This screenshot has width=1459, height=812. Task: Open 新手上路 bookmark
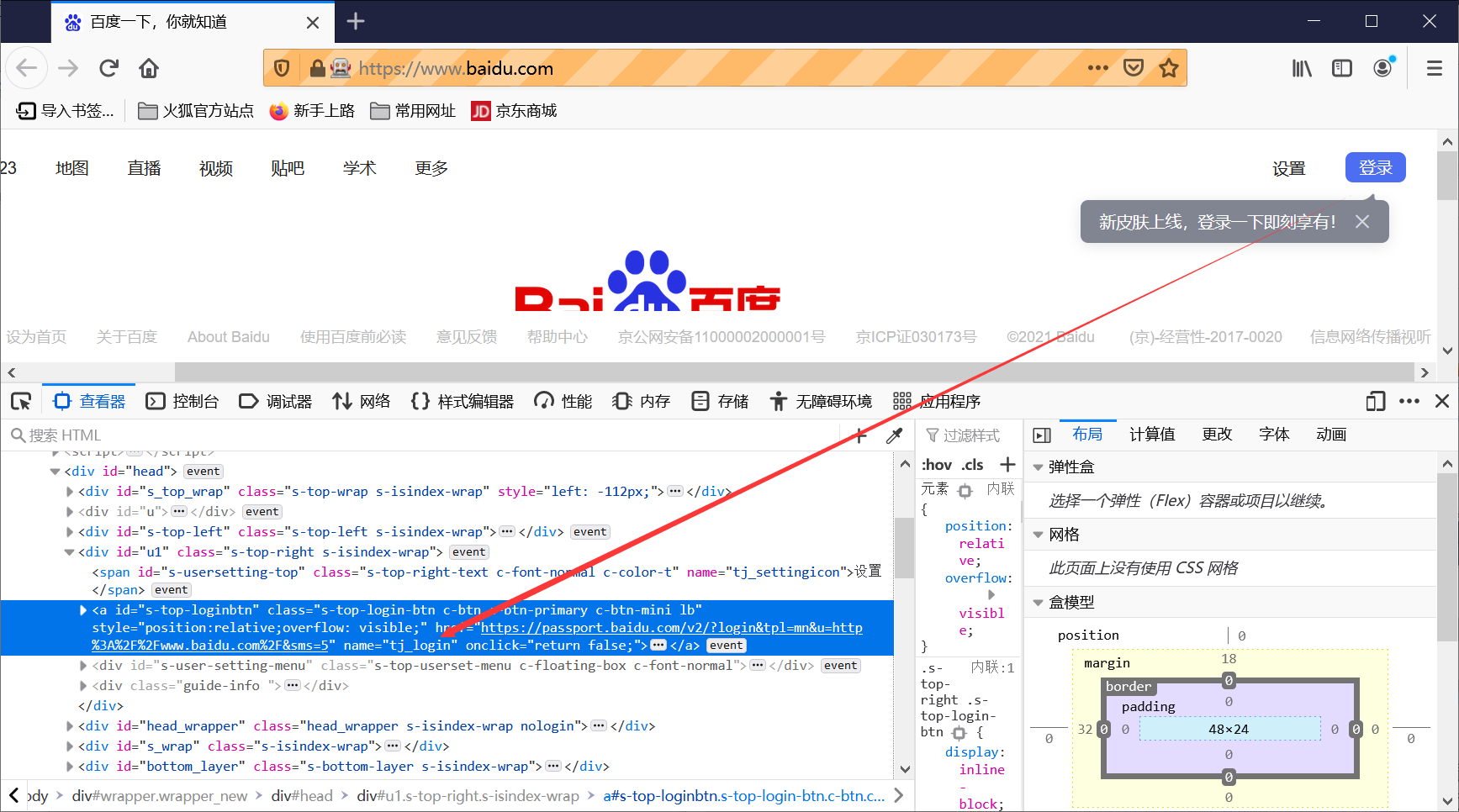coord(312,111)
